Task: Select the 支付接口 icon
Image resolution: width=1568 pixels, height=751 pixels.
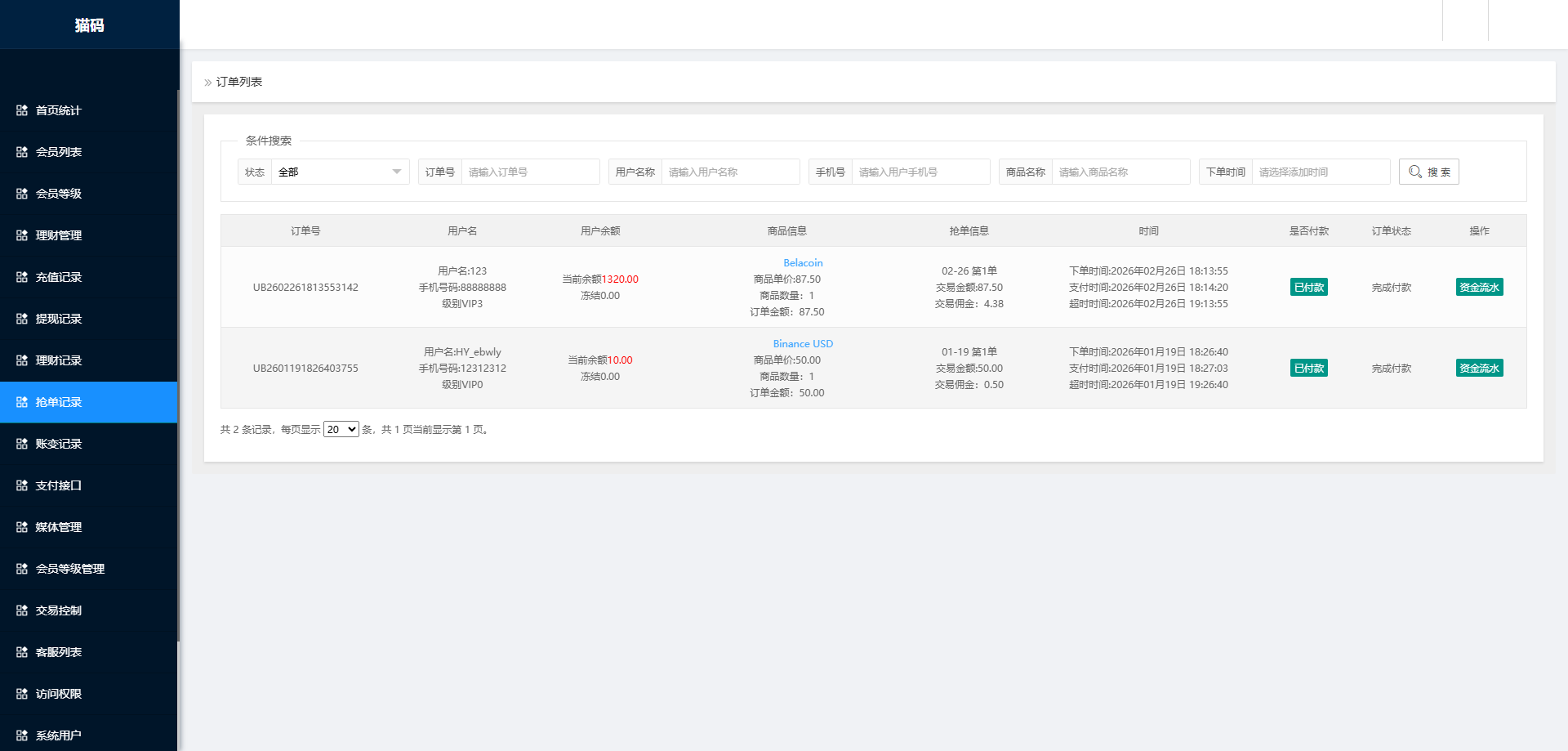Action: pos(22,485)
